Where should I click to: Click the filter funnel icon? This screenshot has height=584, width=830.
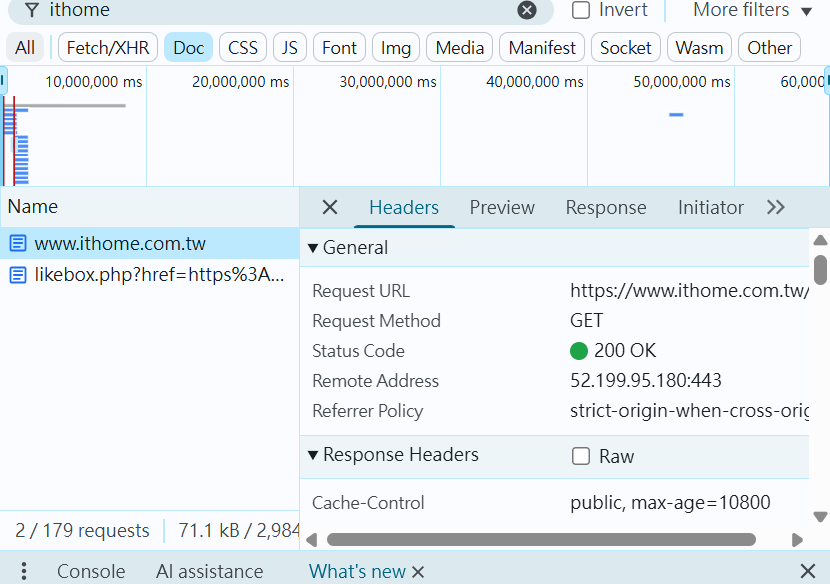[x=32, y=10]
